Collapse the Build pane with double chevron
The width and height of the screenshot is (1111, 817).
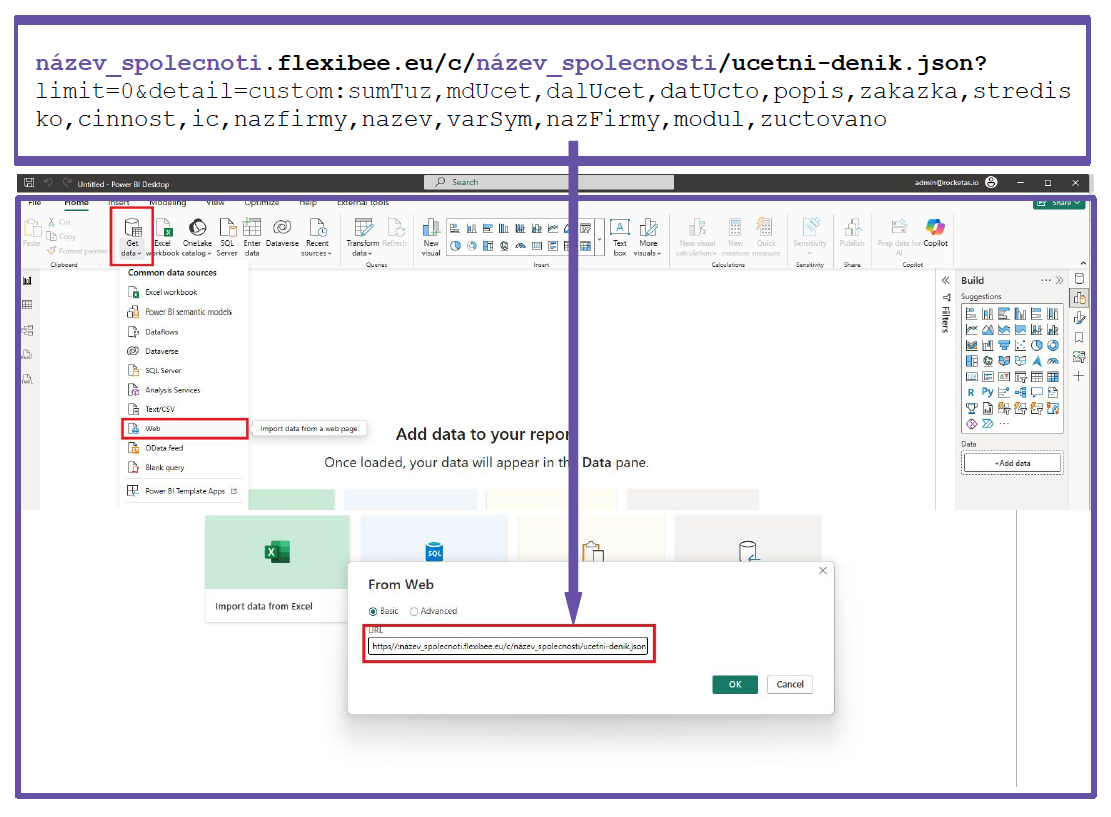click(x=1059, y=281)
